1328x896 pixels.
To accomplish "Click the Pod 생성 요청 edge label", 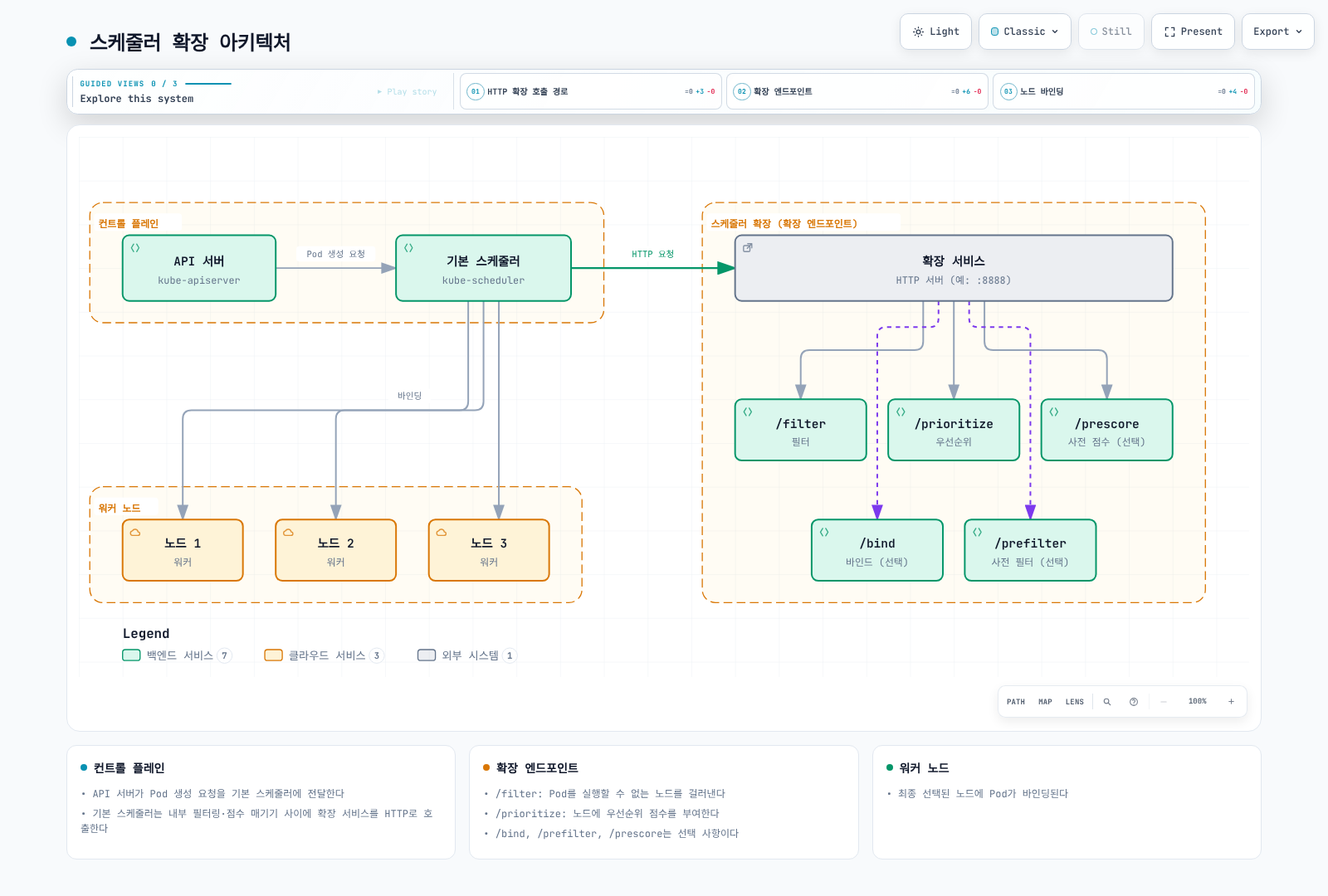I will tap(335, 254).
